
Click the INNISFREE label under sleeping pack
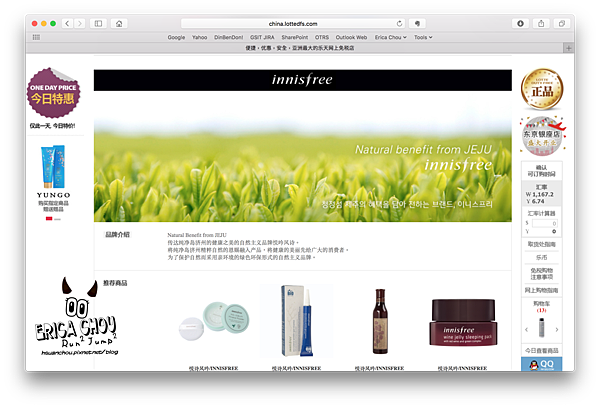(463, 368)
